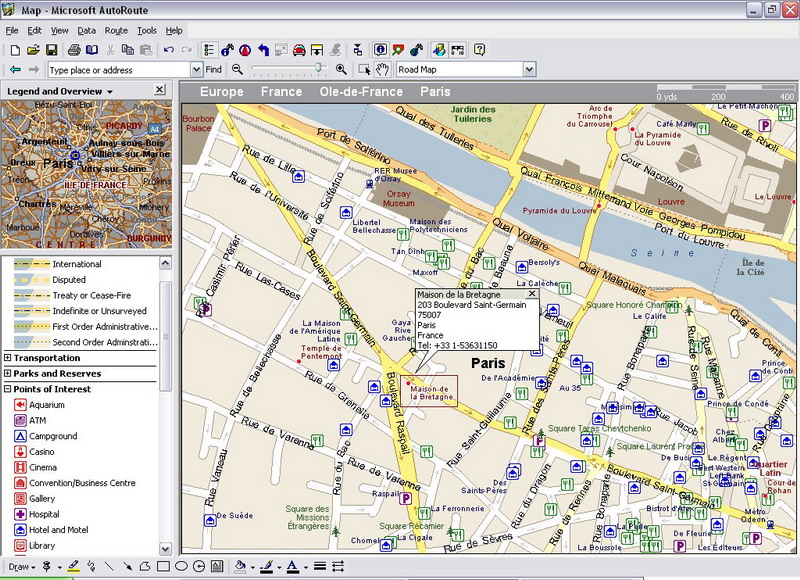
Task: Toggle the Legend and Overview pane button
Action: tap(209, 50)
